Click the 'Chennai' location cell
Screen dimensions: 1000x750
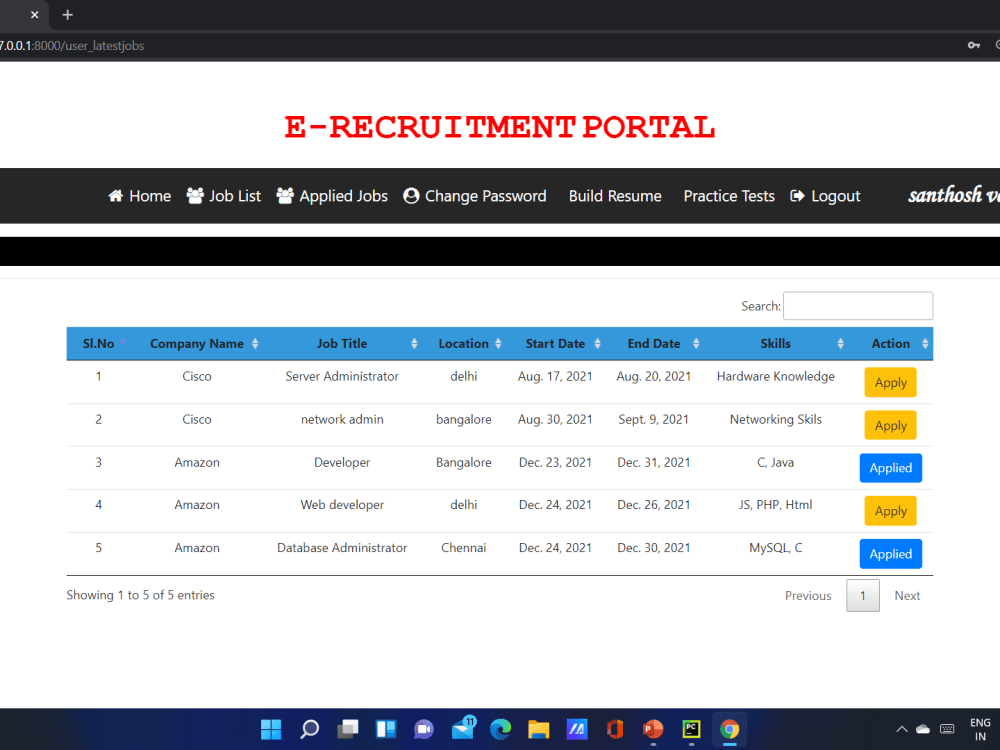click(x=464, y=548)
